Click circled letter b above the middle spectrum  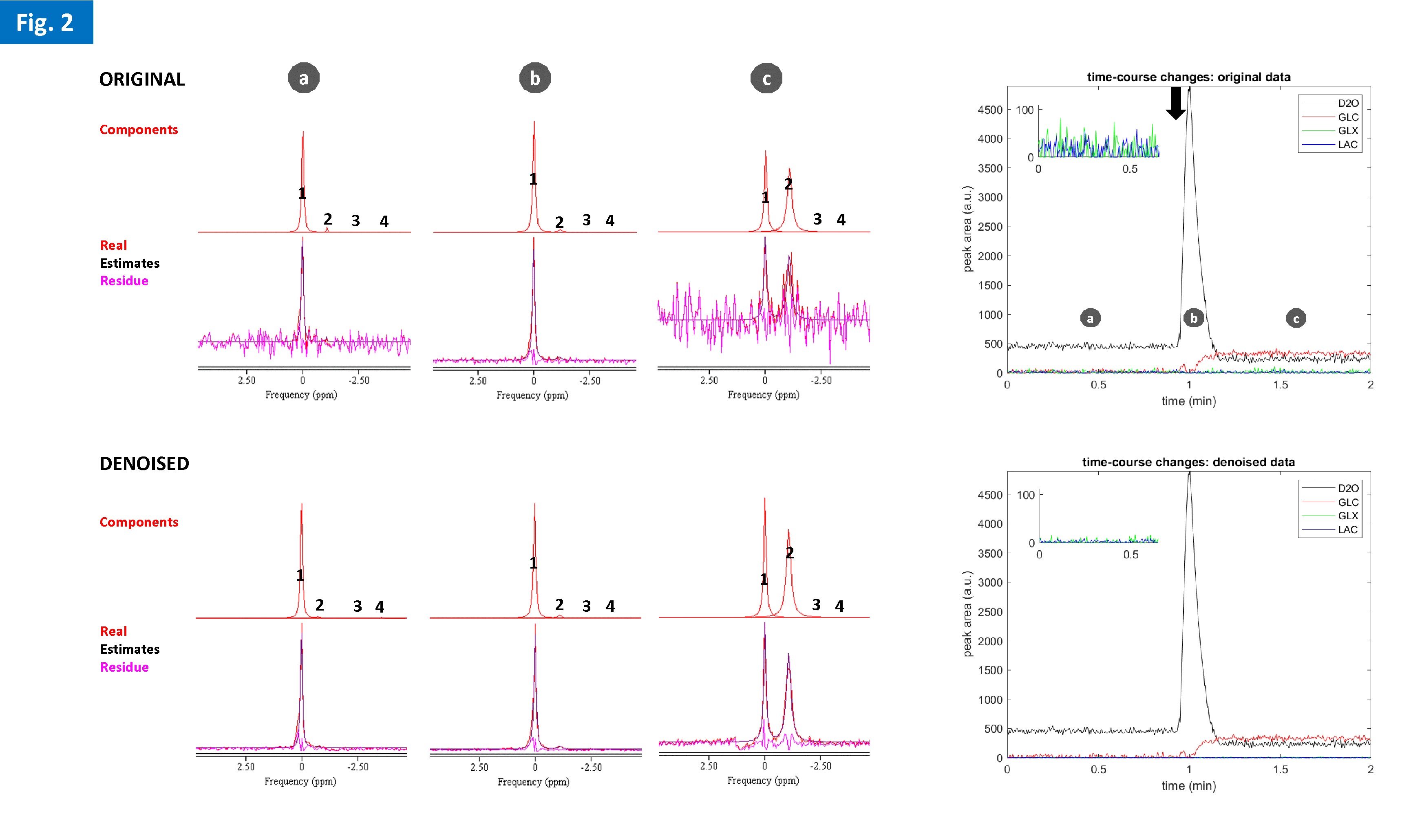point(535,78)
